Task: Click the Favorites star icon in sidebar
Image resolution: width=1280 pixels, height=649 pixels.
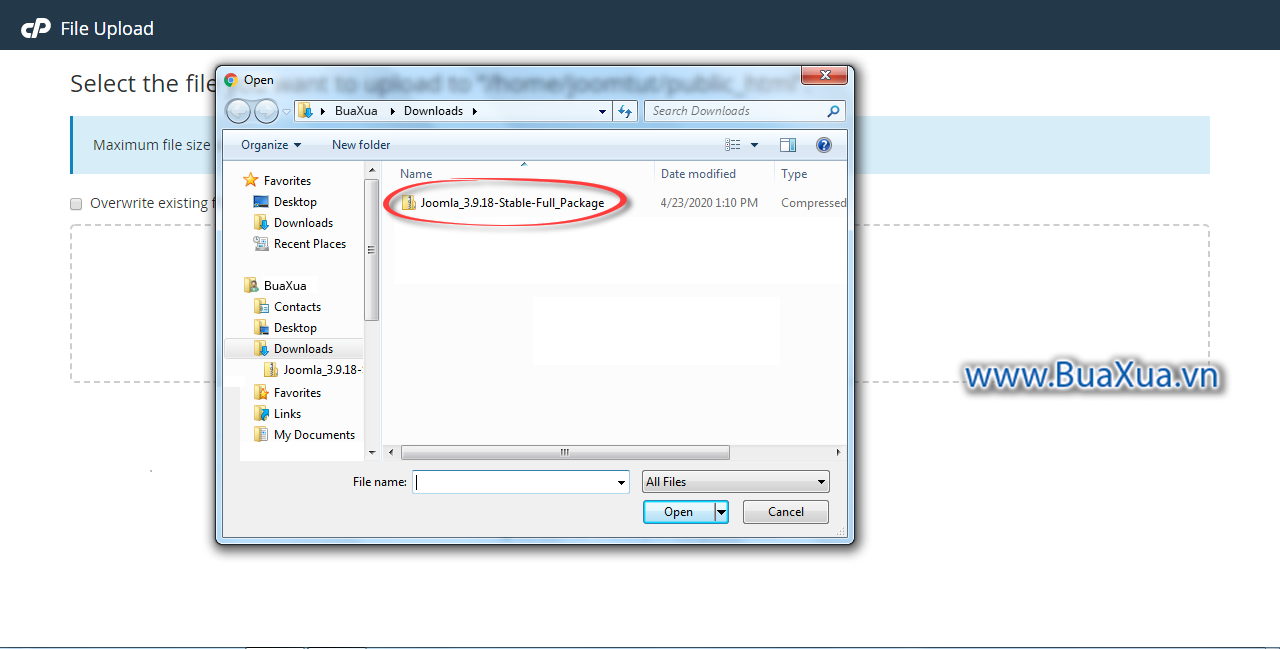Action: [251, 181]
